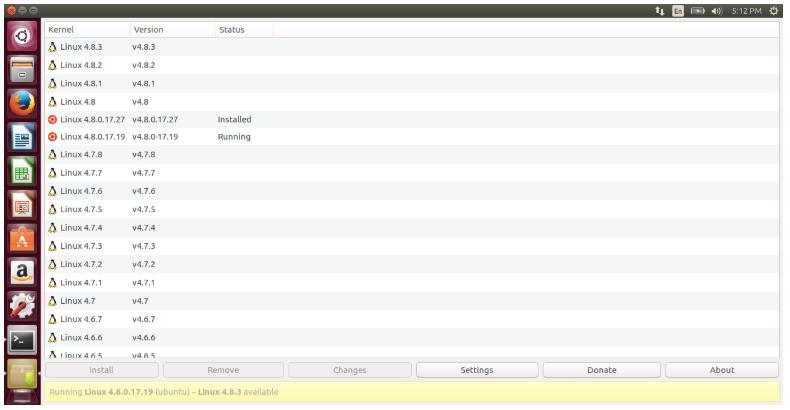Open the network indicator in top panel
The width and height of the screenshot is (790, 410).
click(660, 11)
